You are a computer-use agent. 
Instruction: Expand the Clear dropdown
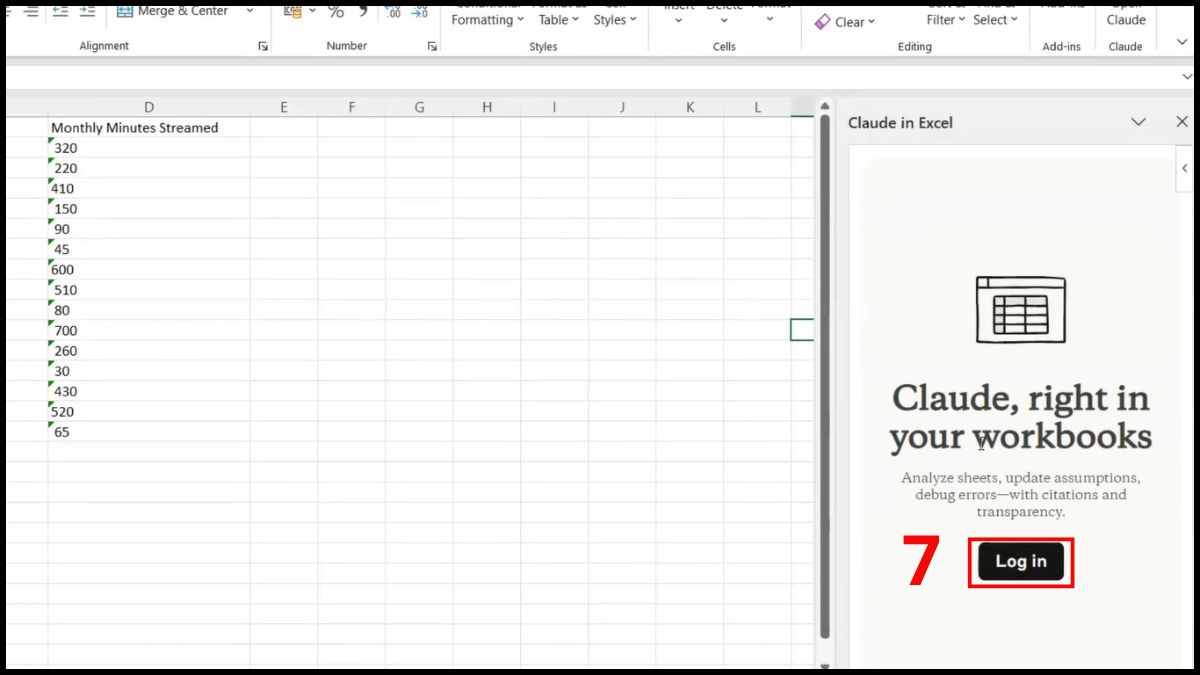point(871,22)
